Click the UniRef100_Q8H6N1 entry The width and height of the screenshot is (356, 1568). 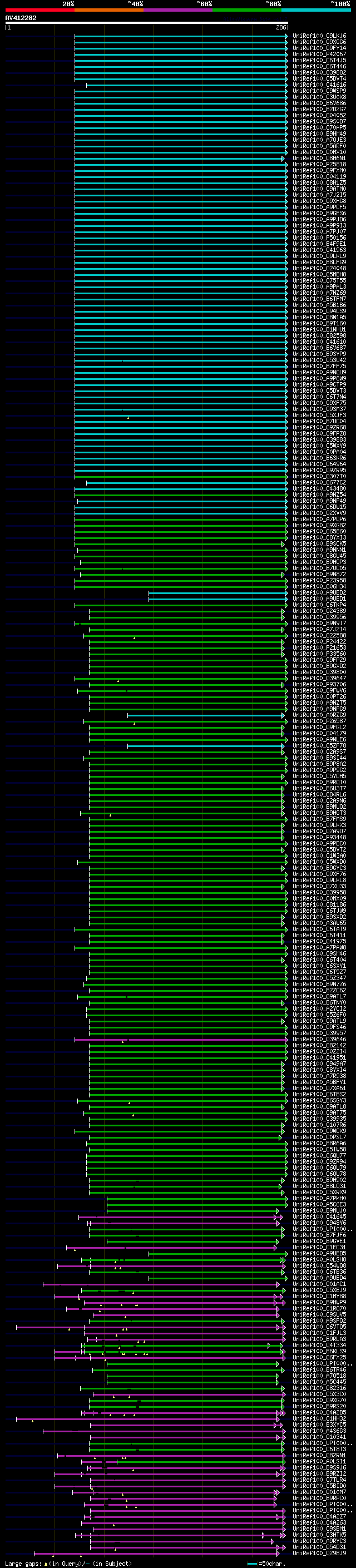point(319,159)
